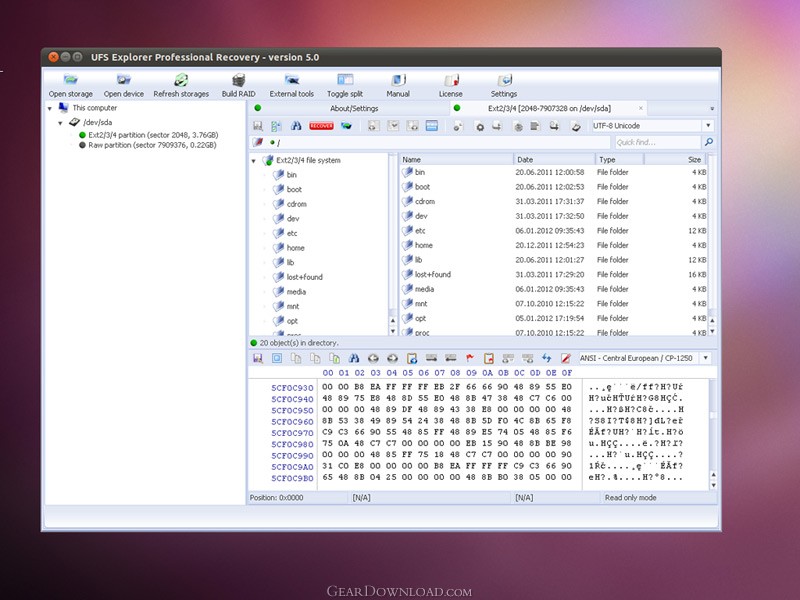Select the Ext2/3/4 [2048-7907328 on /dev/sda] tab
This screenshot has height=600, width=800.
pos(549,108)
